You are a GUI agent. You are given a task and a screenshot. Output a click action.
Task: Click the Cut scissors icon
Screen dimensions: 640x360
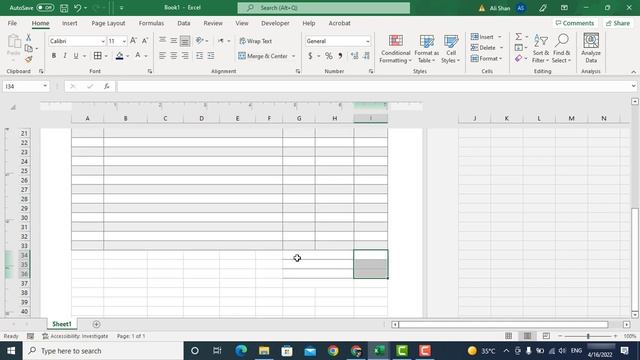click(29, 38)
